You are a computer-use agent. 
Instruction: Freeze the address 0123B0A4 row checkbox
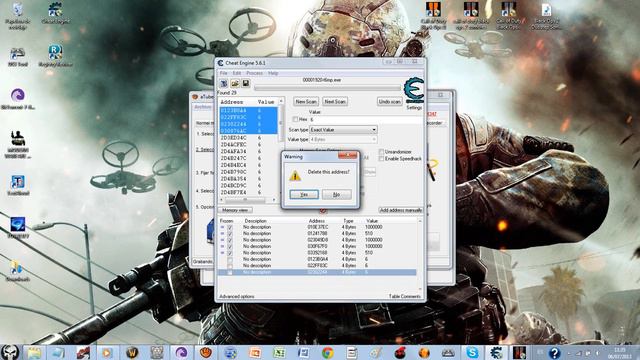pyautogui.click(x=230, y=259)
